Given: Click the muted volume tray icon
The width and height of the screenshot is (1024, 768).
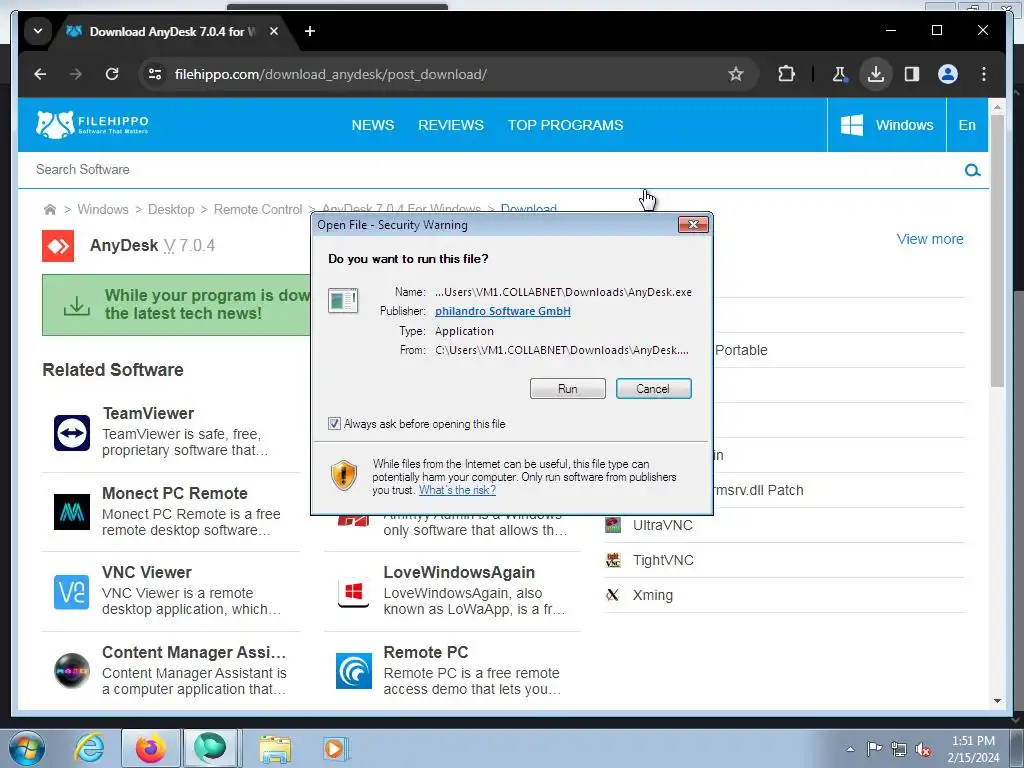Looking at the screenshot, I should pos(923,749).
